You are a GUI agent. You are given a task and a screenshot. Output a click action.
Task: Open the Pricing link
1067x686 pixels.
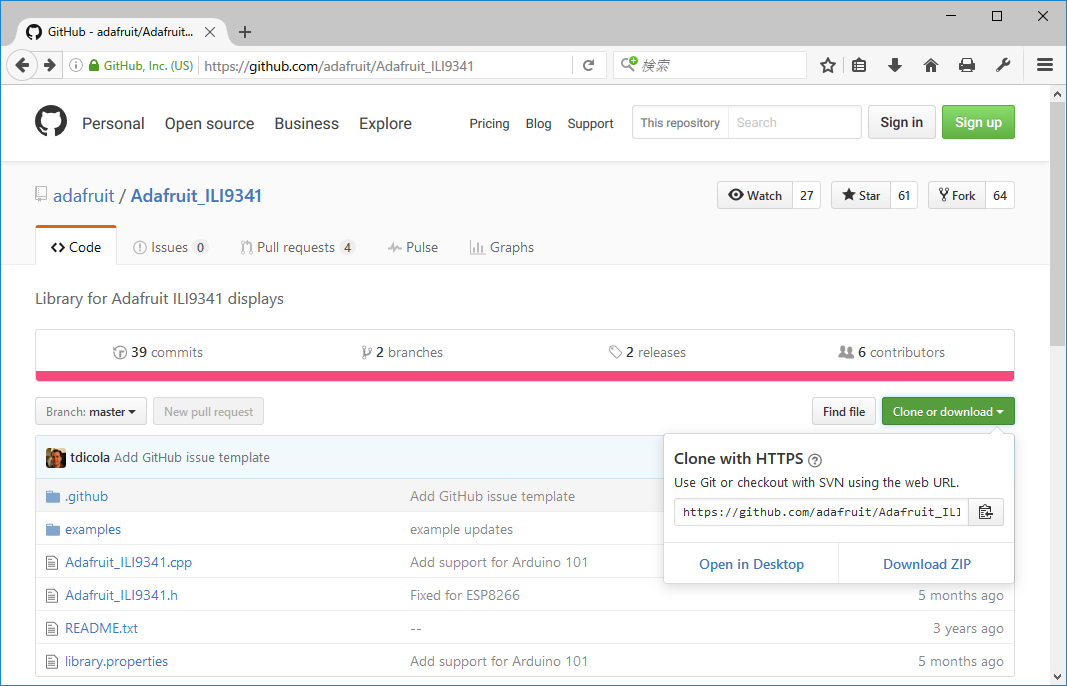tap(489, 123)
